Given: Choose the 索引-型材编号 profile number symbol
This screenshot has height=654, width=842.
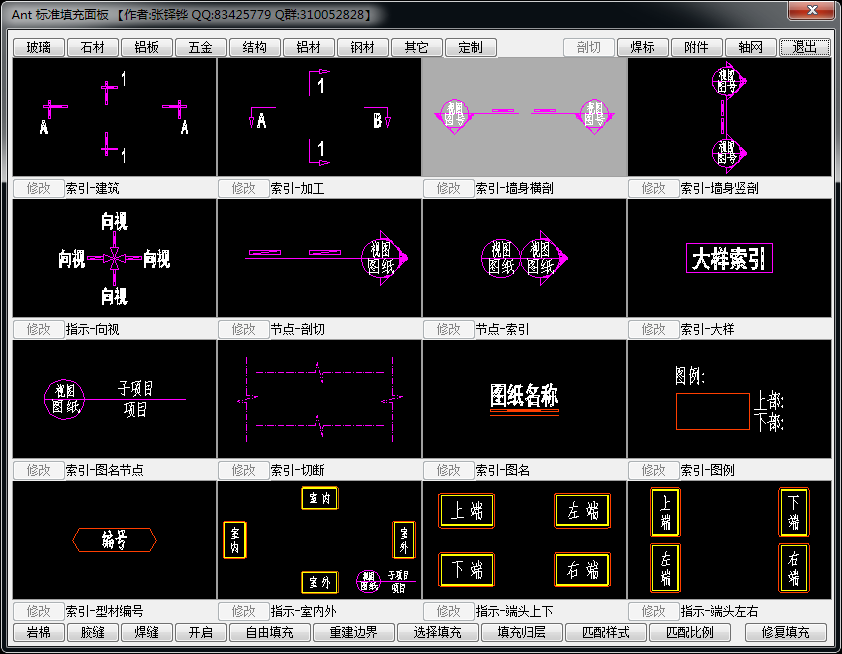Looking at the screenshot, I should click(x=114, y=541).
